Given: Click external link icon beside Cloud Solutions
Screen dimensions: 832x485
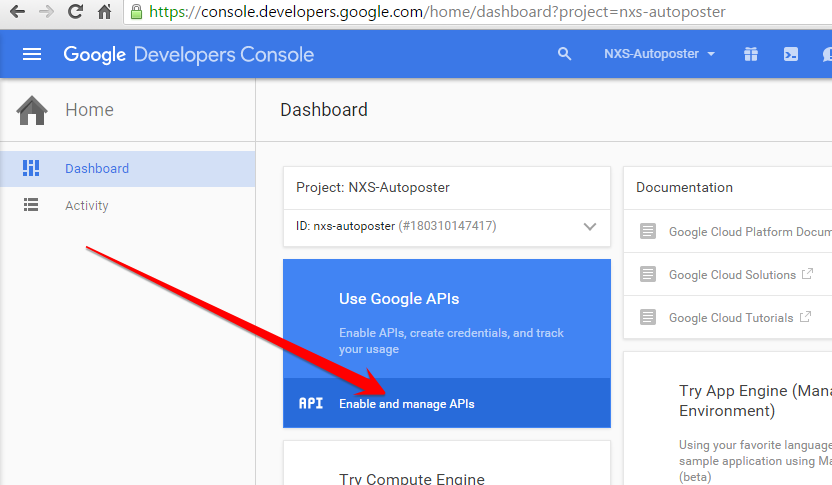Looking at the screenshot, I should tap(807, 274).
